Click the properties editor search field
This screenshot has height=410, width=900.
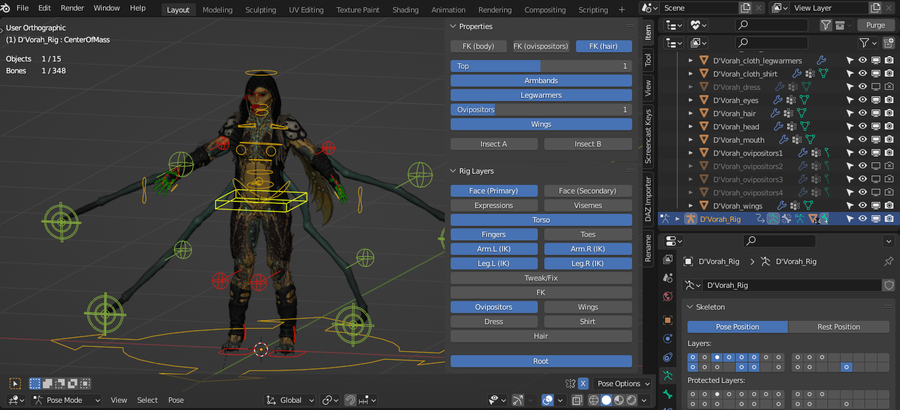tap(781, 241)
